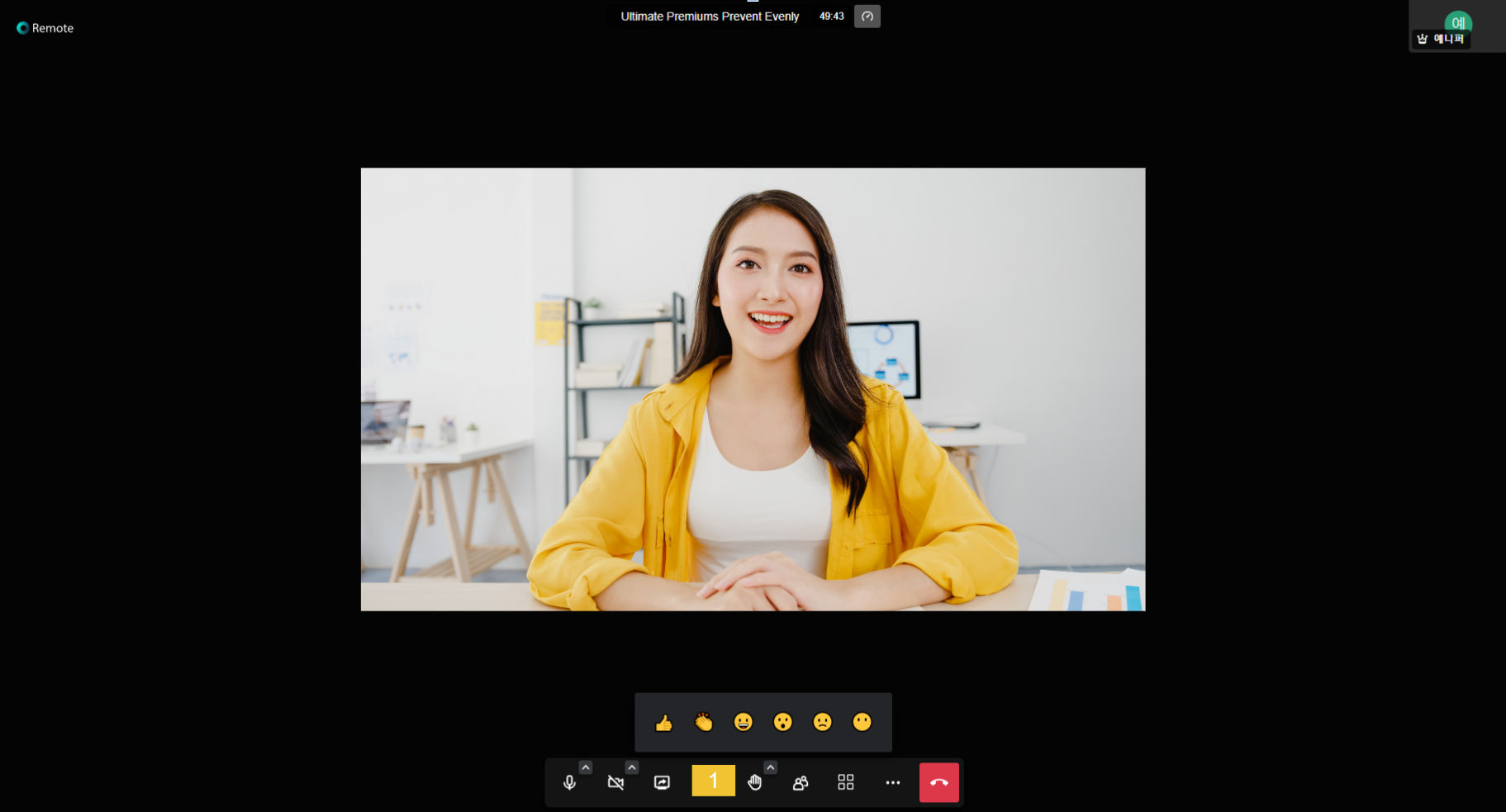Open the yellow numbered 1 button

coord(714,781)
